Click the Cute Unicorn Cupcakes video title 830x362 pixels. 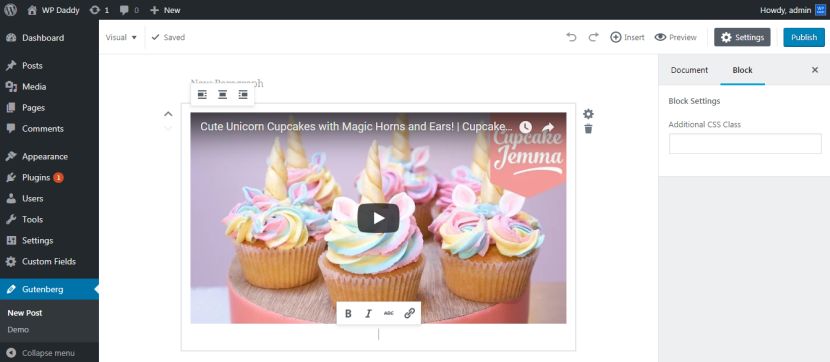click(x=356, y=127)
